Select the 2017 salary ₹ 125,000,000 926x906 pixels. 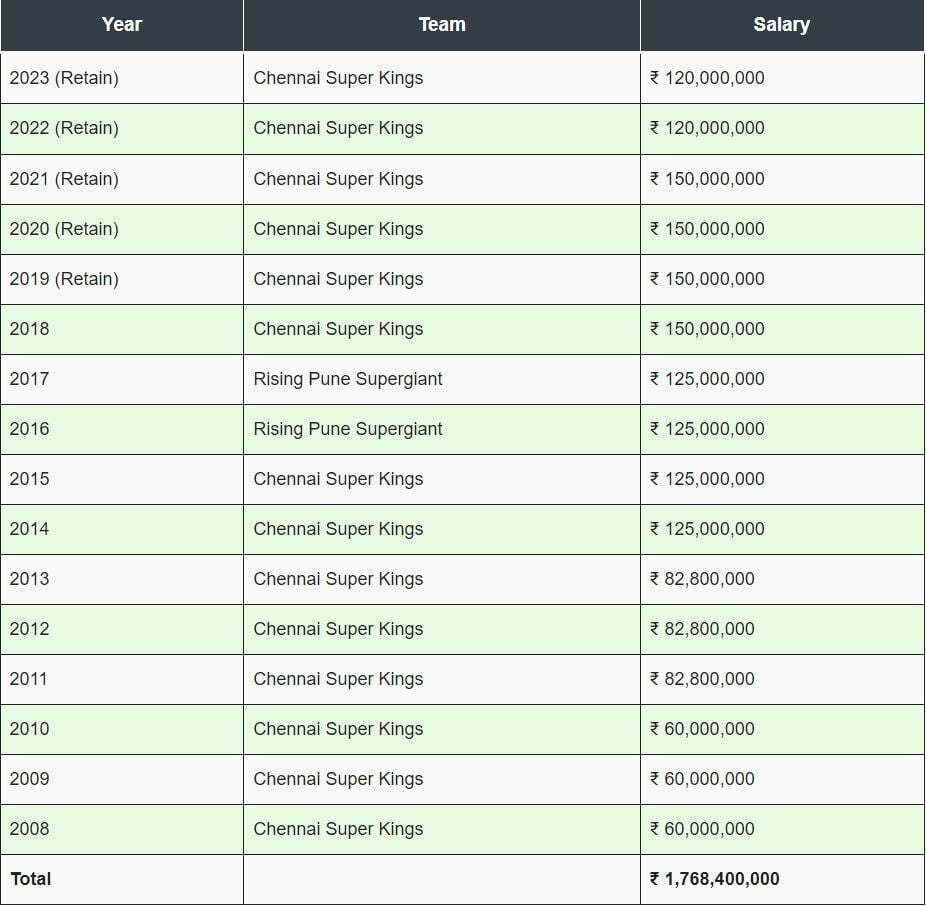pyautogui.click(x=707, y=379)
